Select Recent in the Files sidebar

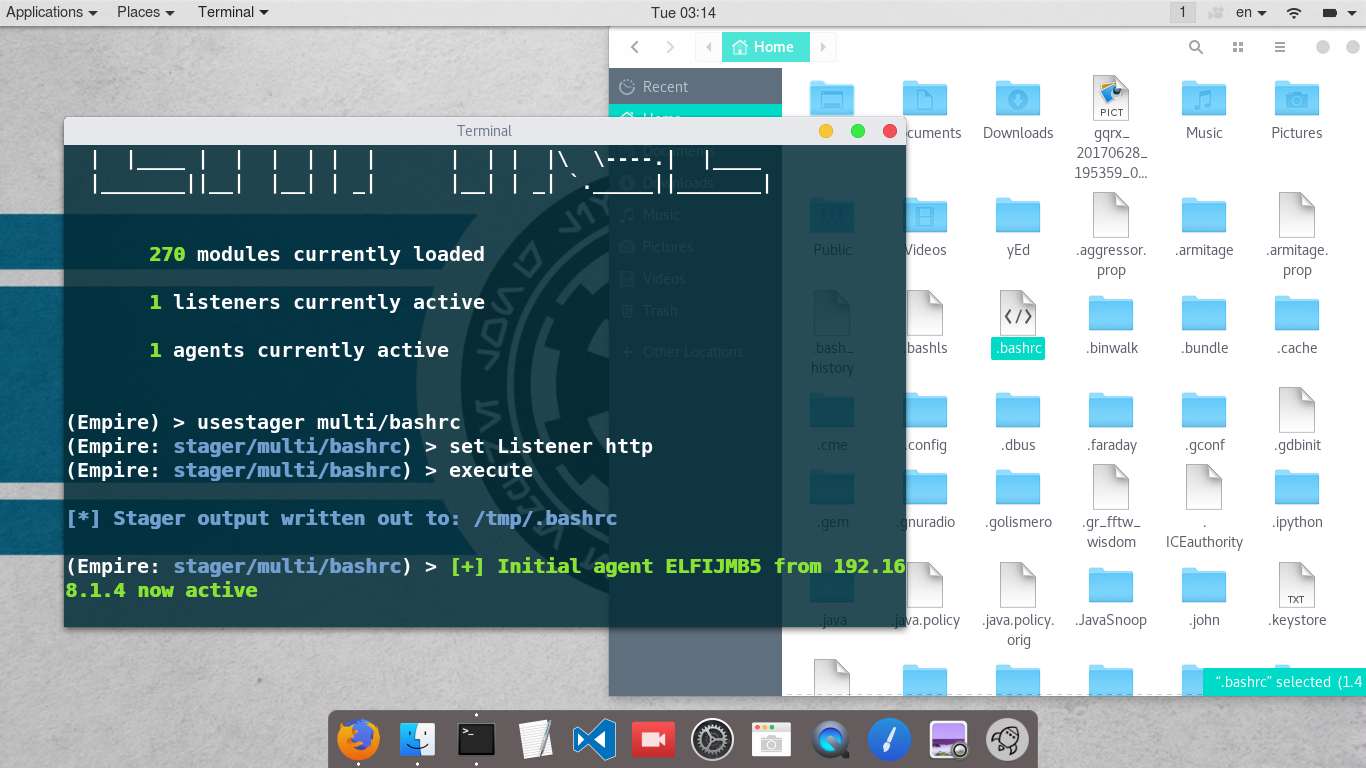click(x=695, y=86)
